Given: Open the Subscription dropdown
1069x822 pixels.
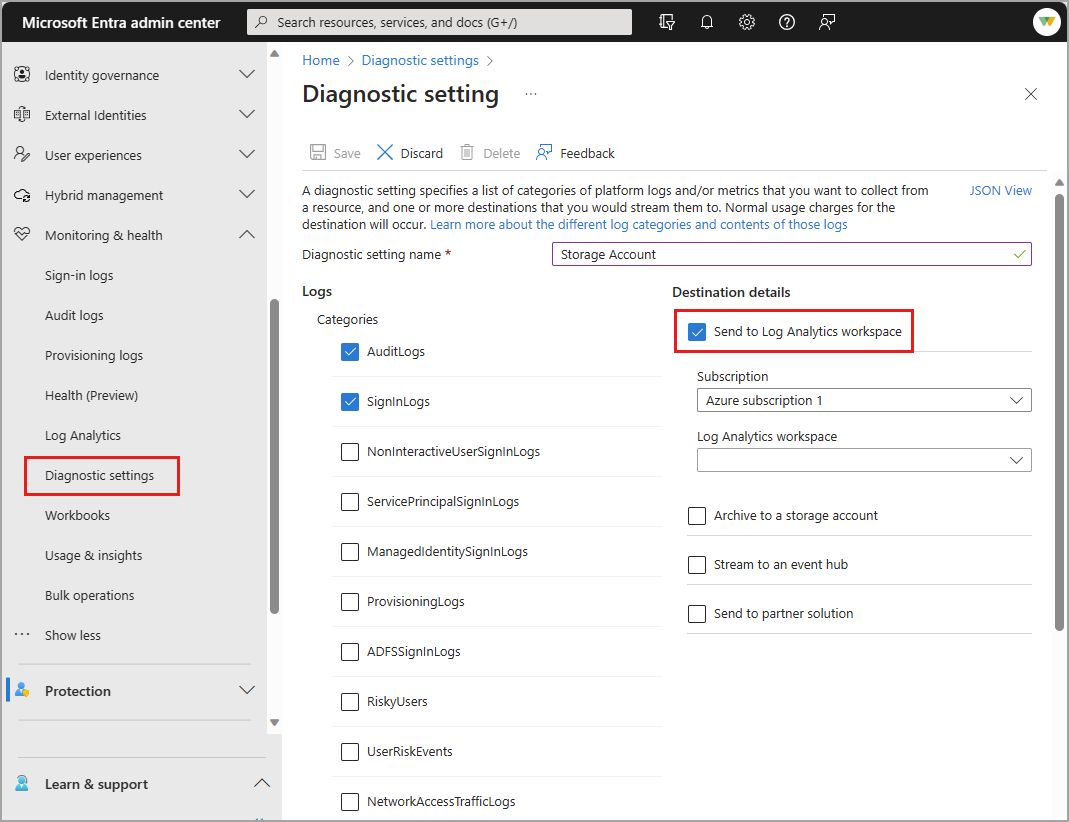Looking at the screenshot, I should (x=863, y=400).
